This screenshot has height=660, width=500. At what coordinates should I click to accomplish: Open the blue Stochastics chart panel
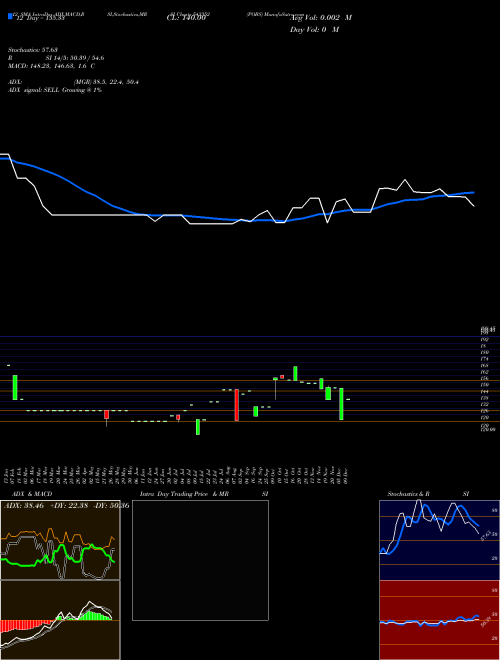coord(439,540)
